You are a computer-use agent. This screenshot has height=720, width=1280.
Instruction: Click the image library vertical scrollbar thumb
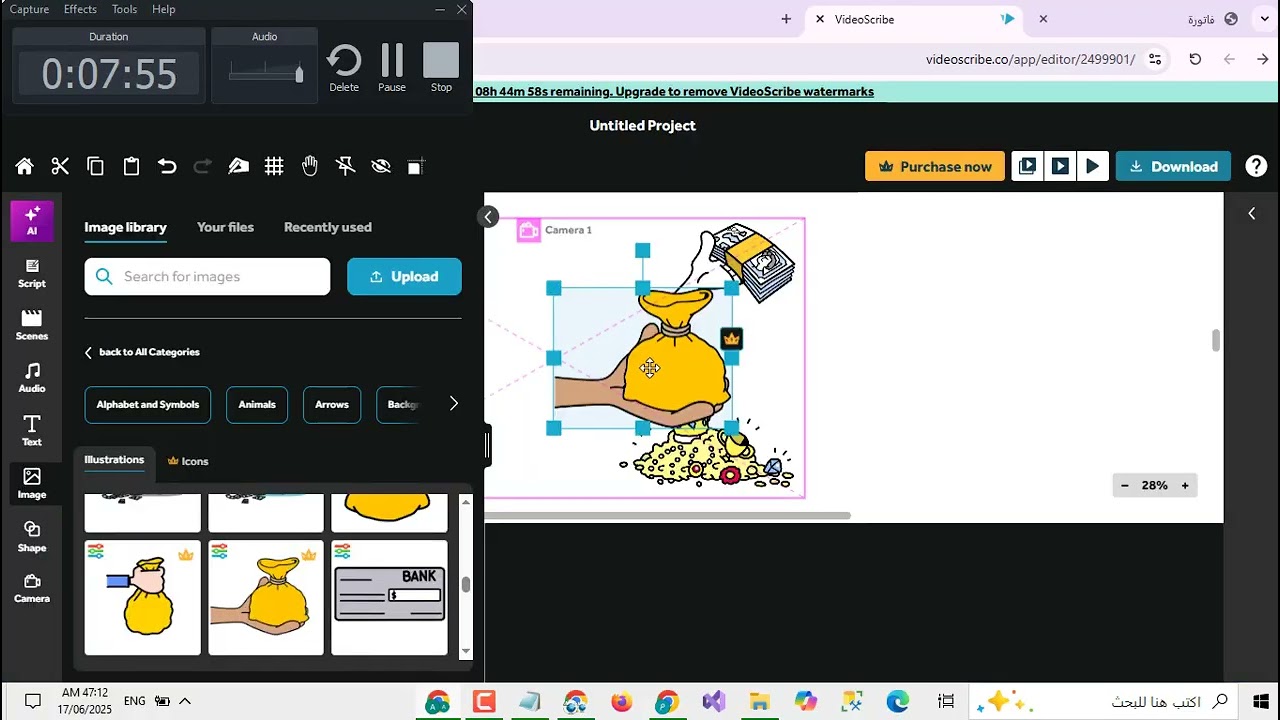coord(465,584)
